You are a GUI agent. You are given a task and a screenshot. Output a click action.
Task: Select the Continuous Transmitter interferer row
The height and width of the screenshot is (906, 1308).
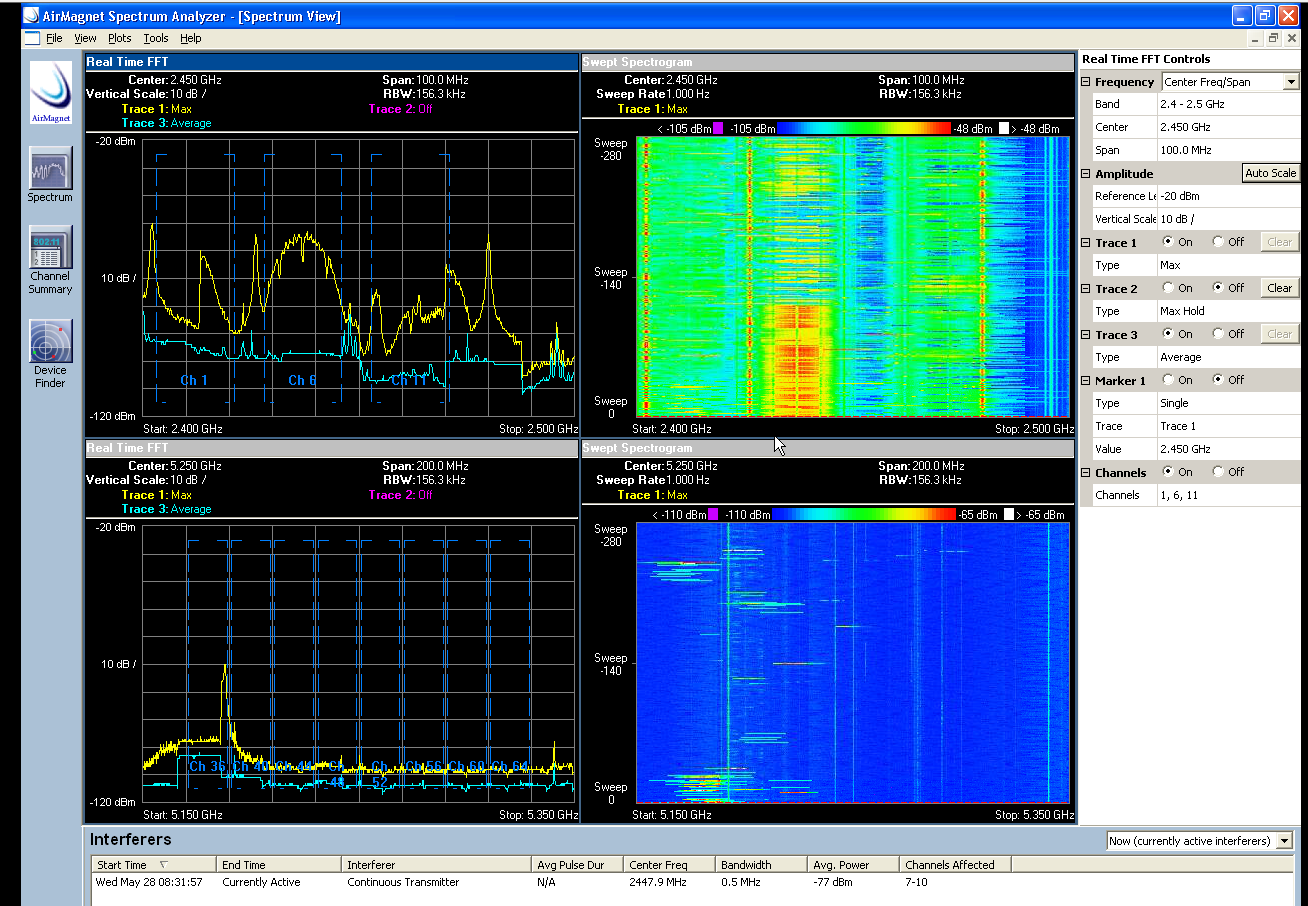point(552,882)
